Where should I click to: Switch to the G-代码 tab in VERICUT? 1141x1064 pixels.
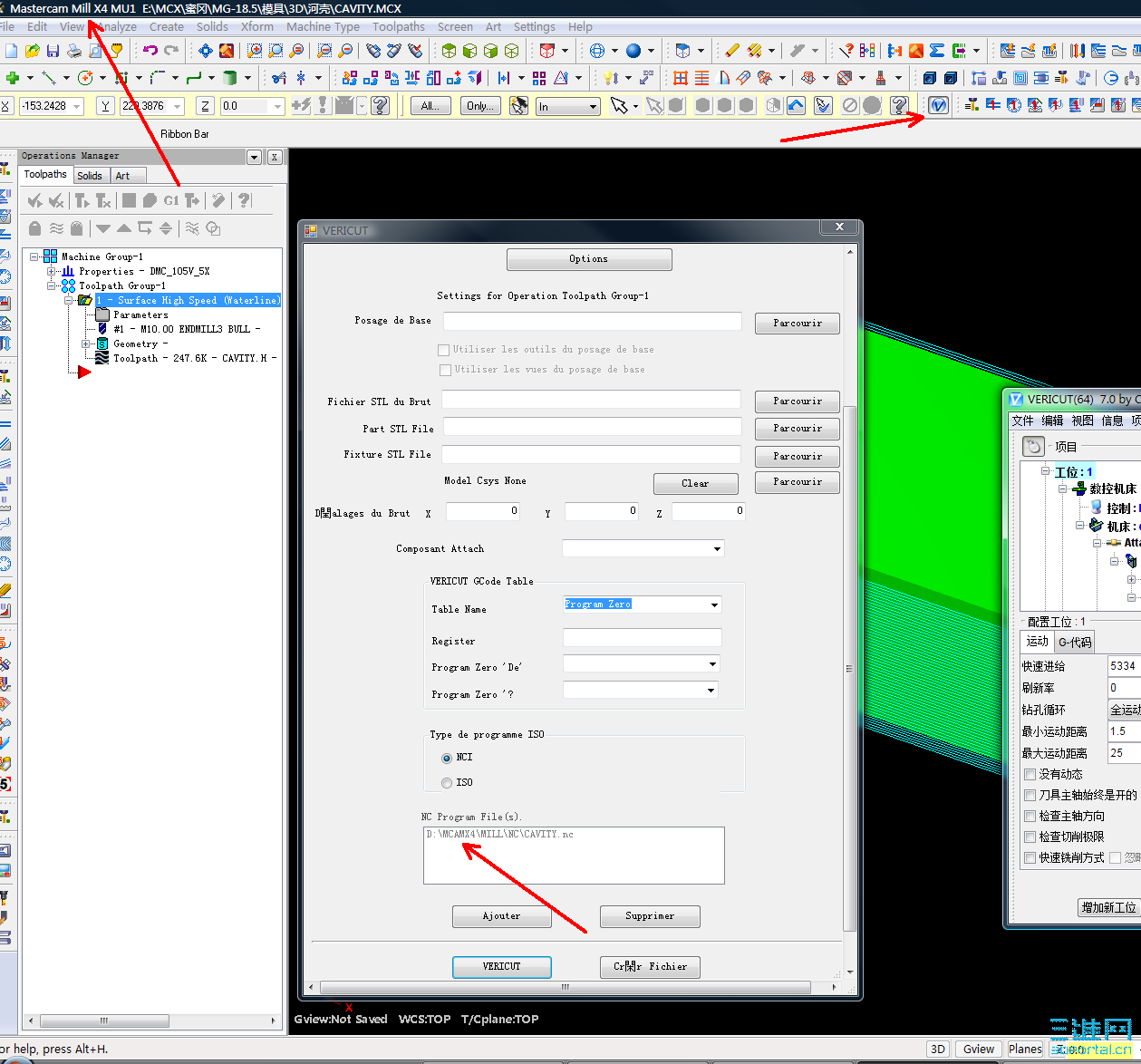point(1075,642)
